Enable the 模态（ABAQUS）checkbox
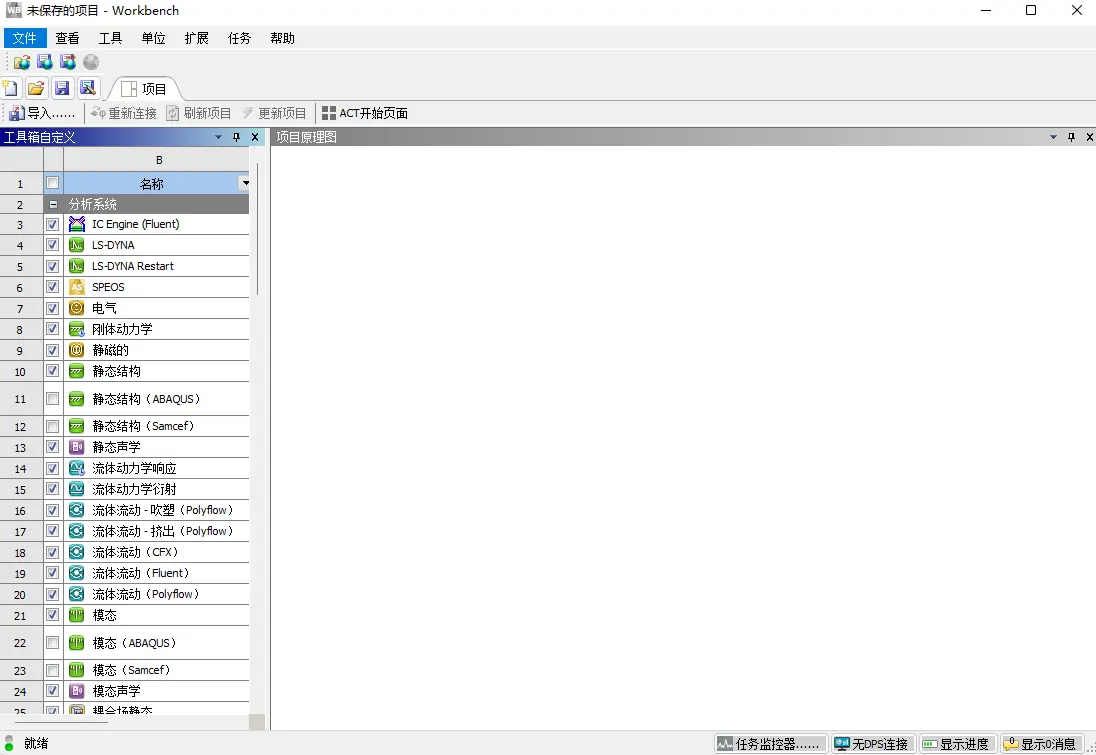1096x755 pixels. [x=52, y=642]
